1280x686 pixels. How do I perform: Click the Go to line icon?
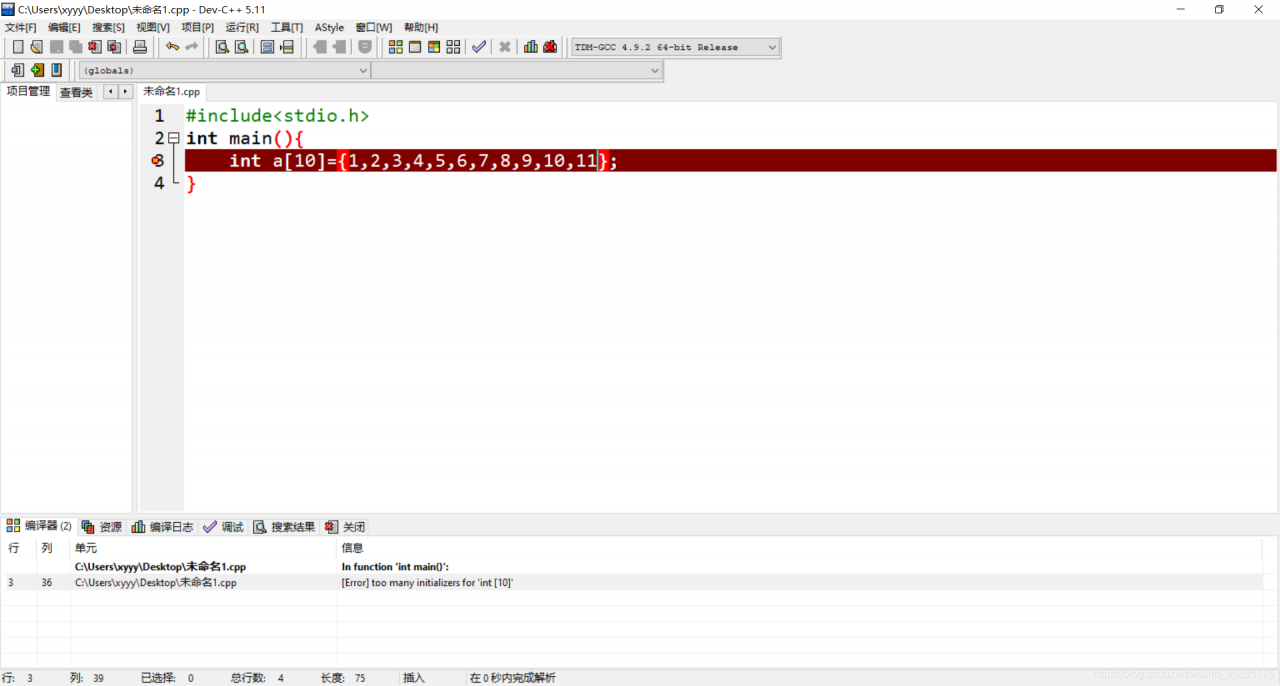[287, 47]
